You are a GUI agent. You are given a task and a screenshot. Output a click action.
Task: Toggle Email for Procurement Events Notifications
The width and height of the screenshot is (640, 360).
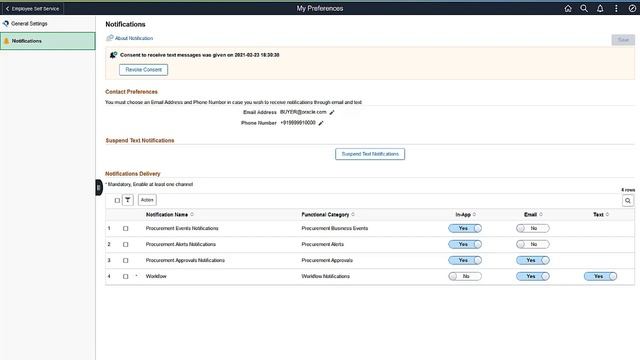(x=533, y=228)
